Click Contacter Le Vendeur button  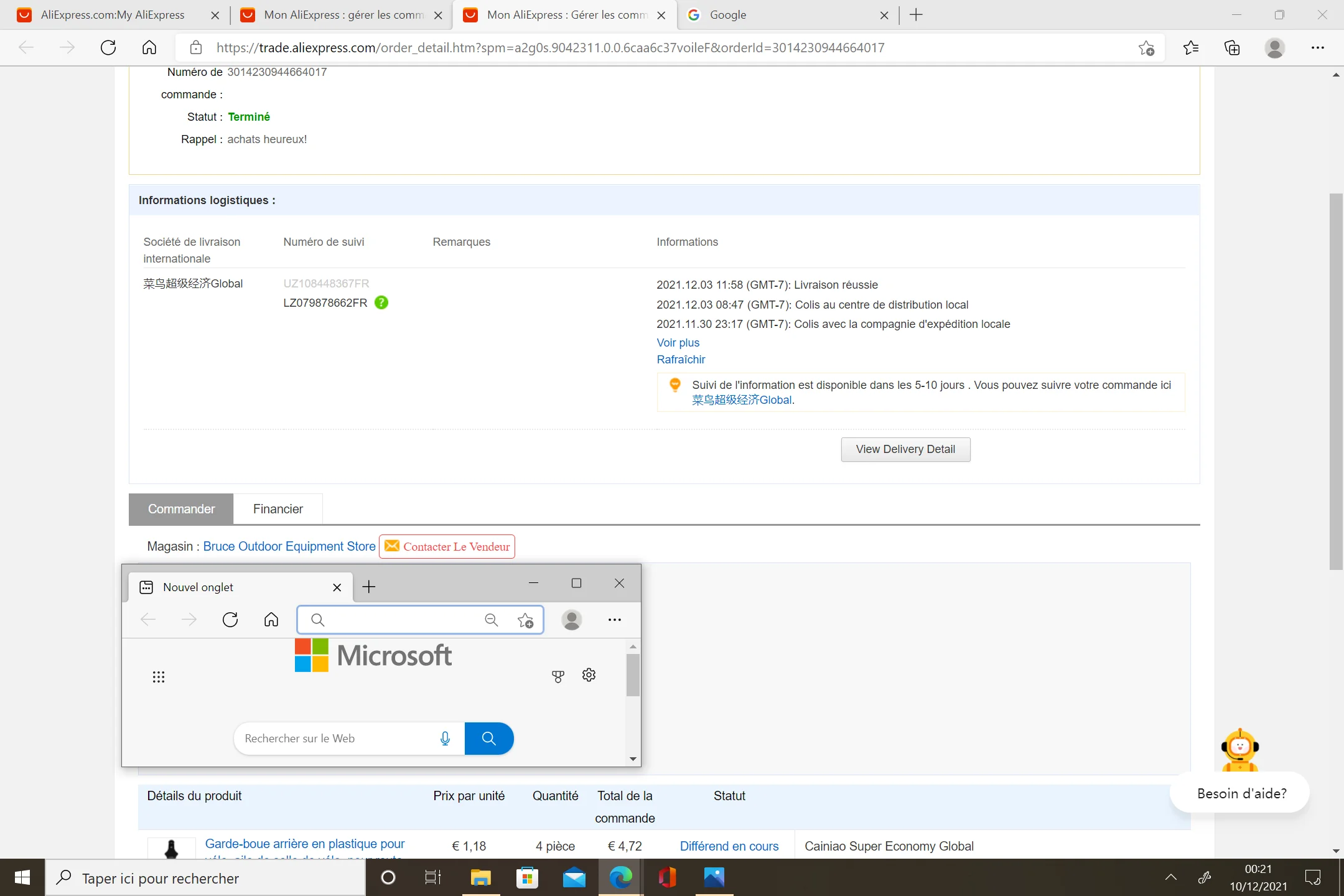(x=447, y=546)
